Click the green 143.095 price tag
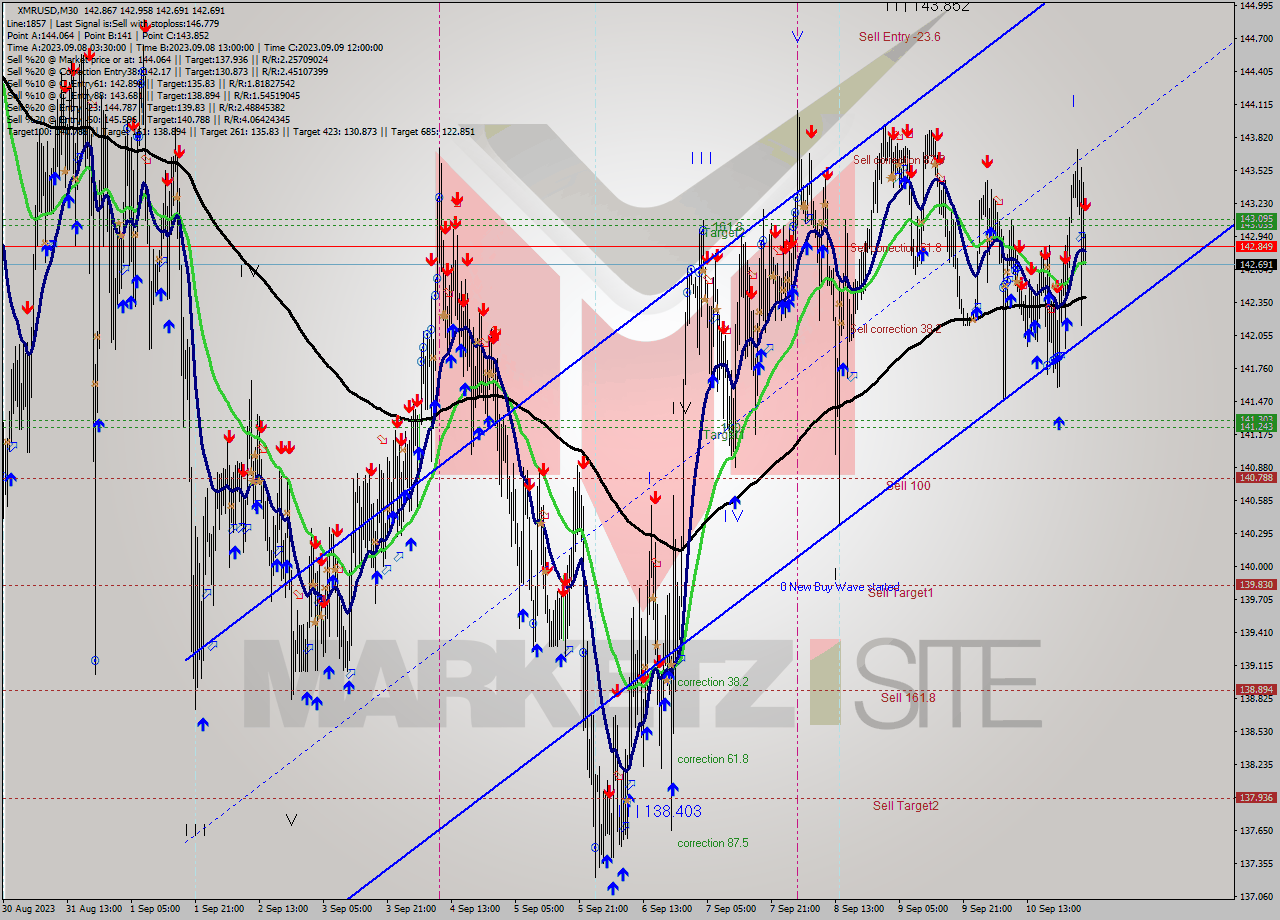 pyautogui.click(x=1256, y=218)
